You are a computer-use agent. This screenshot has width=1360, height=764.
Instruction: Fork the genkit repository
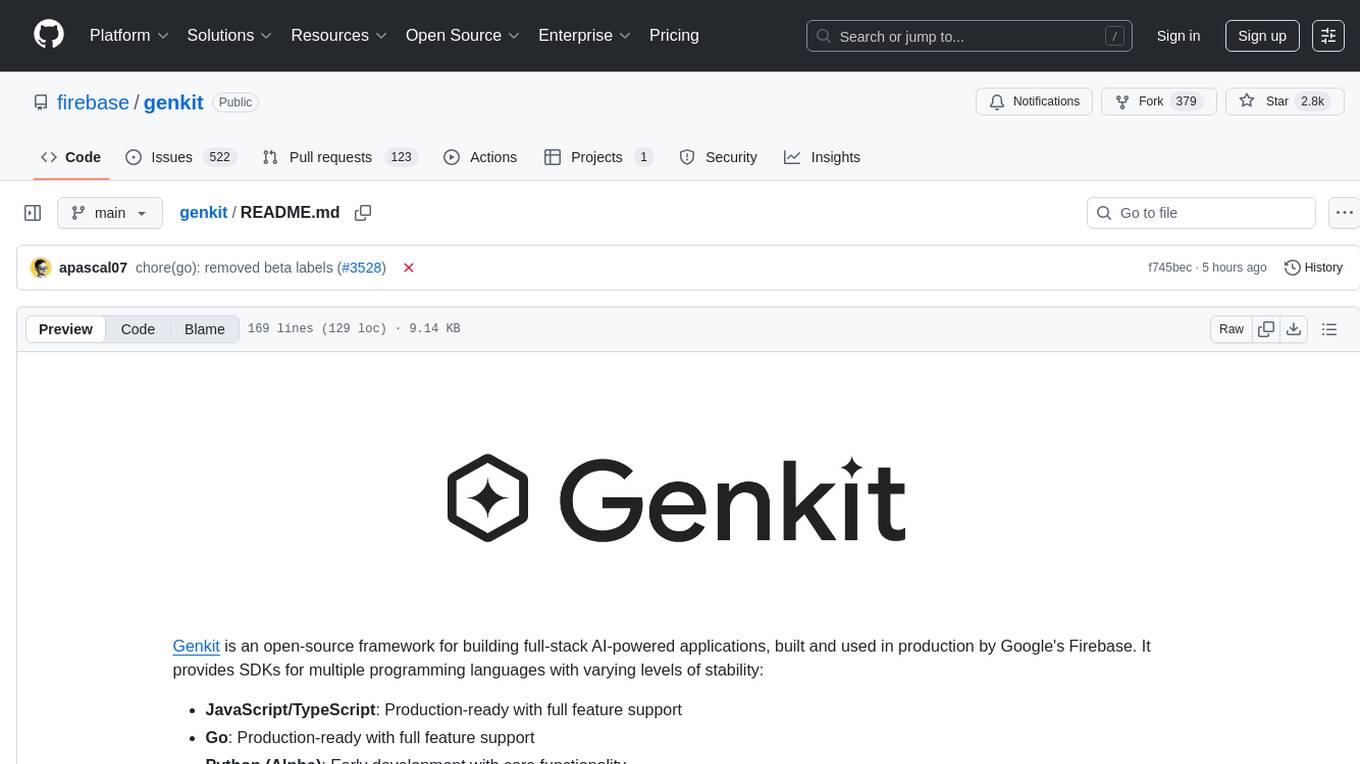1159,101
